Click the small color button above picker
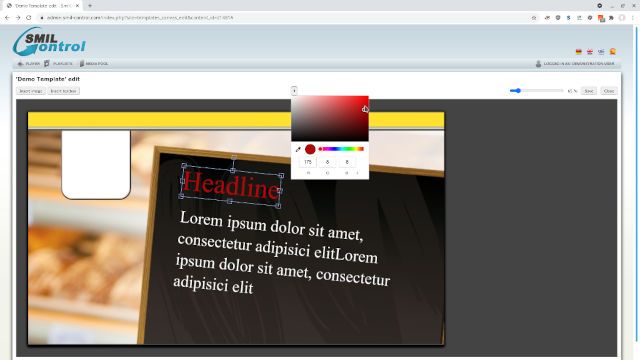 [294, 91]
